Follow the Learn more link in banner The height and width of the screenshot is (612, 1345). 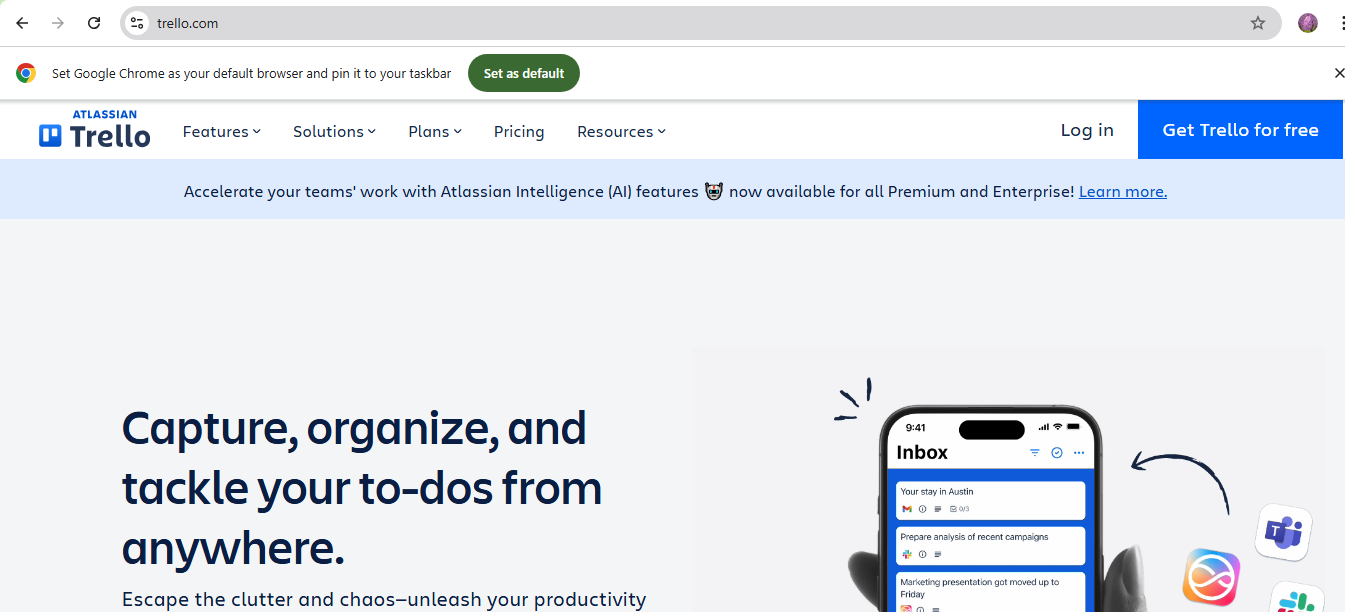[1123, 191]
